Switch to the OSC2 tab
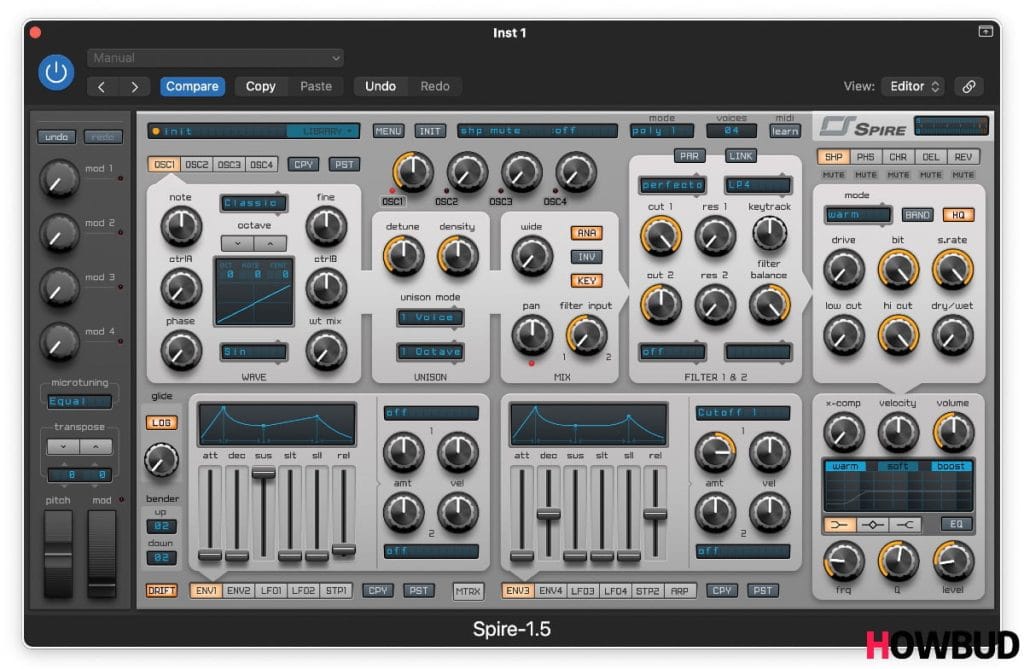This screenshot has width=1024, height=669. (x=197, y=164)
